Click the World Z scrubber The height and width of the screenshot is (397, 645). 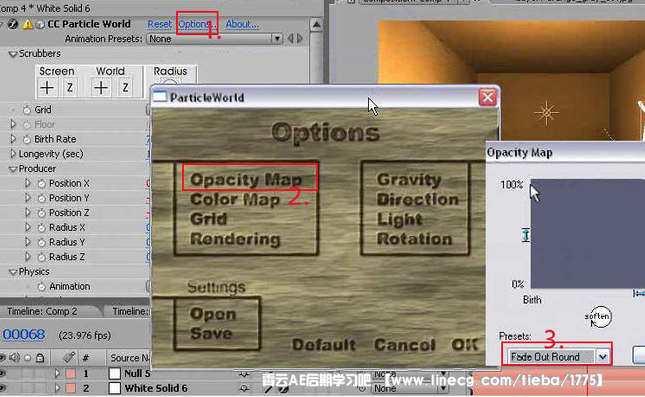tap(125, 88)
